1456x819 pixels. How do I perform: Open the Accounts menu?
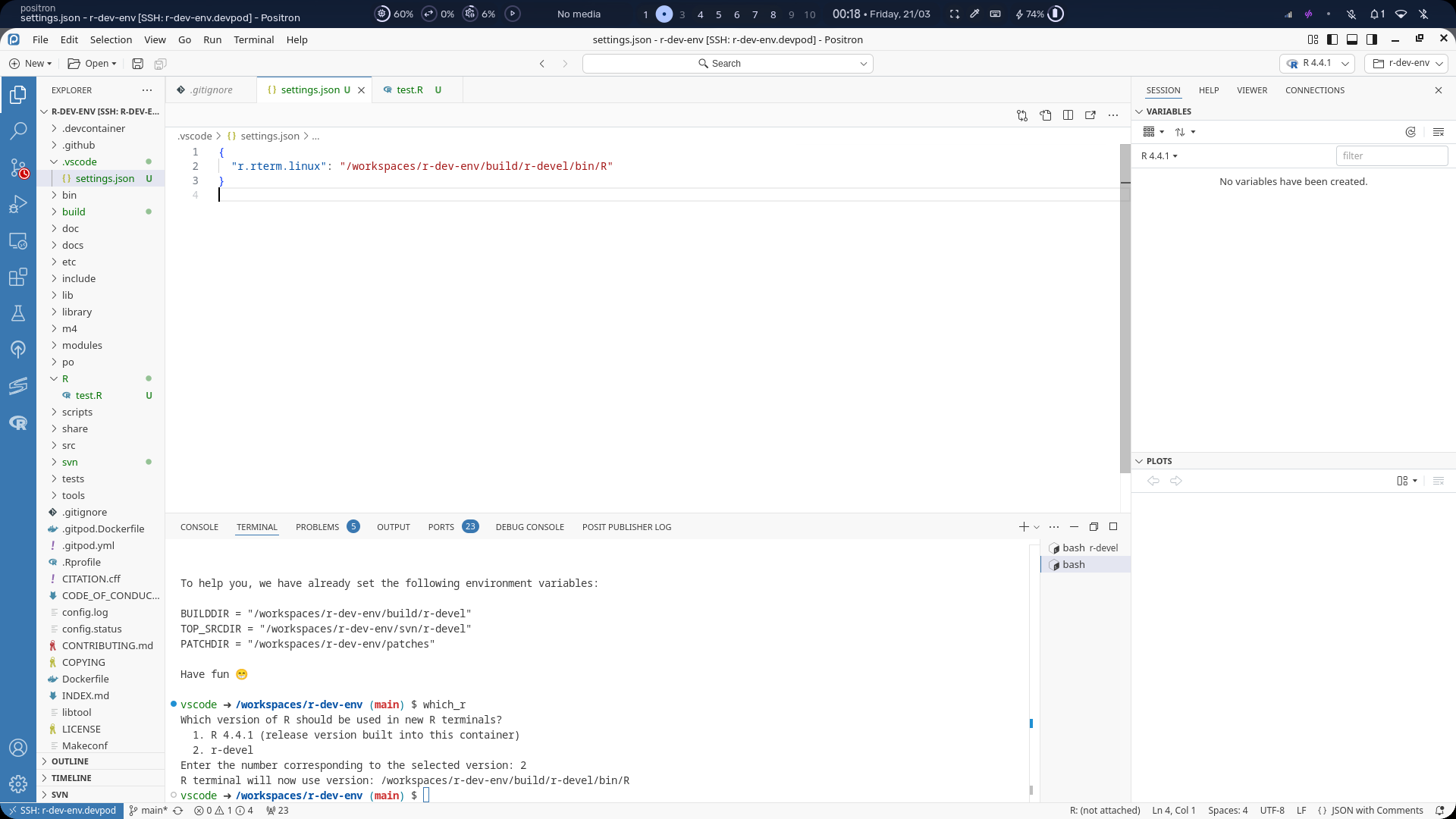point(18,748)
